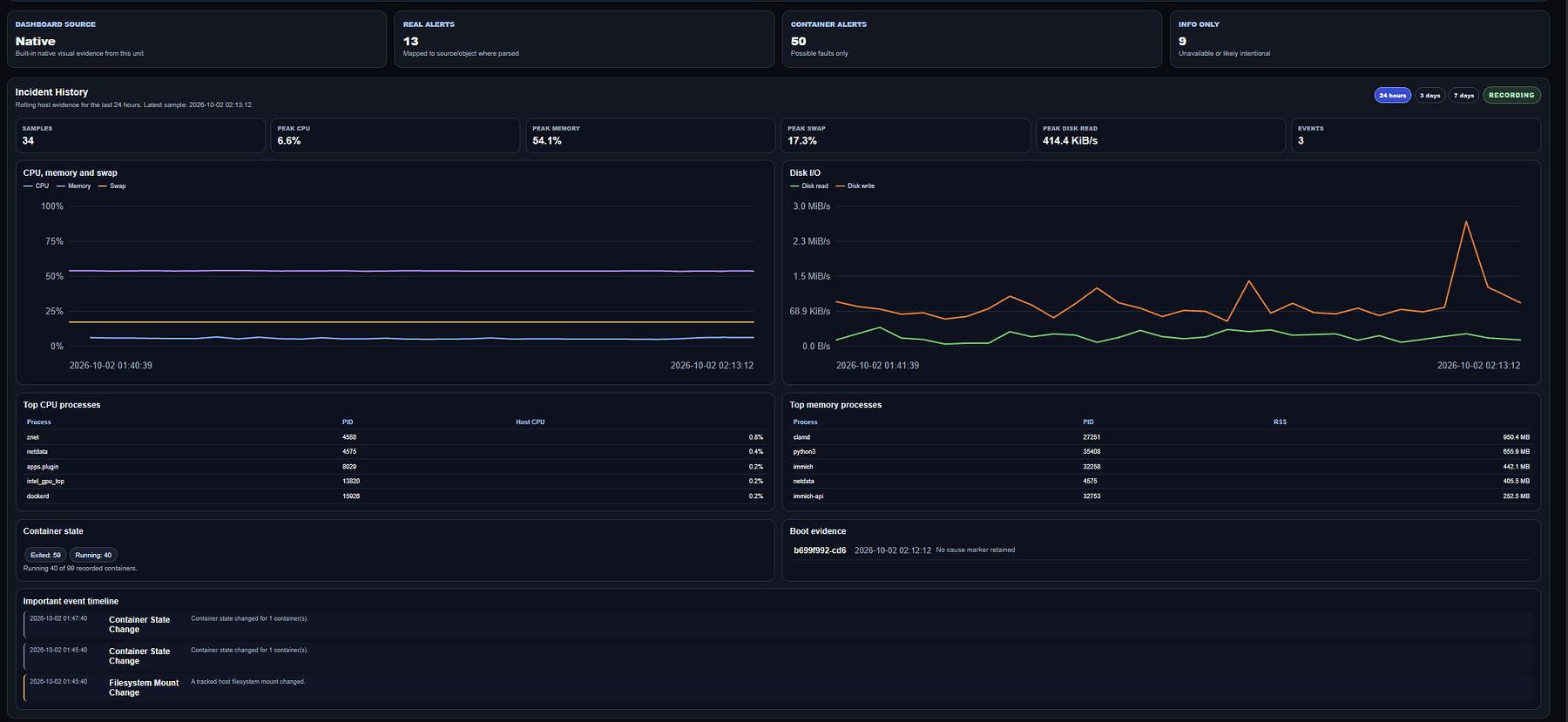This screenshot has height=722, width=1568.
Task: Click the disk write peak on Disk I/O chart
Action: point(1466,223)
